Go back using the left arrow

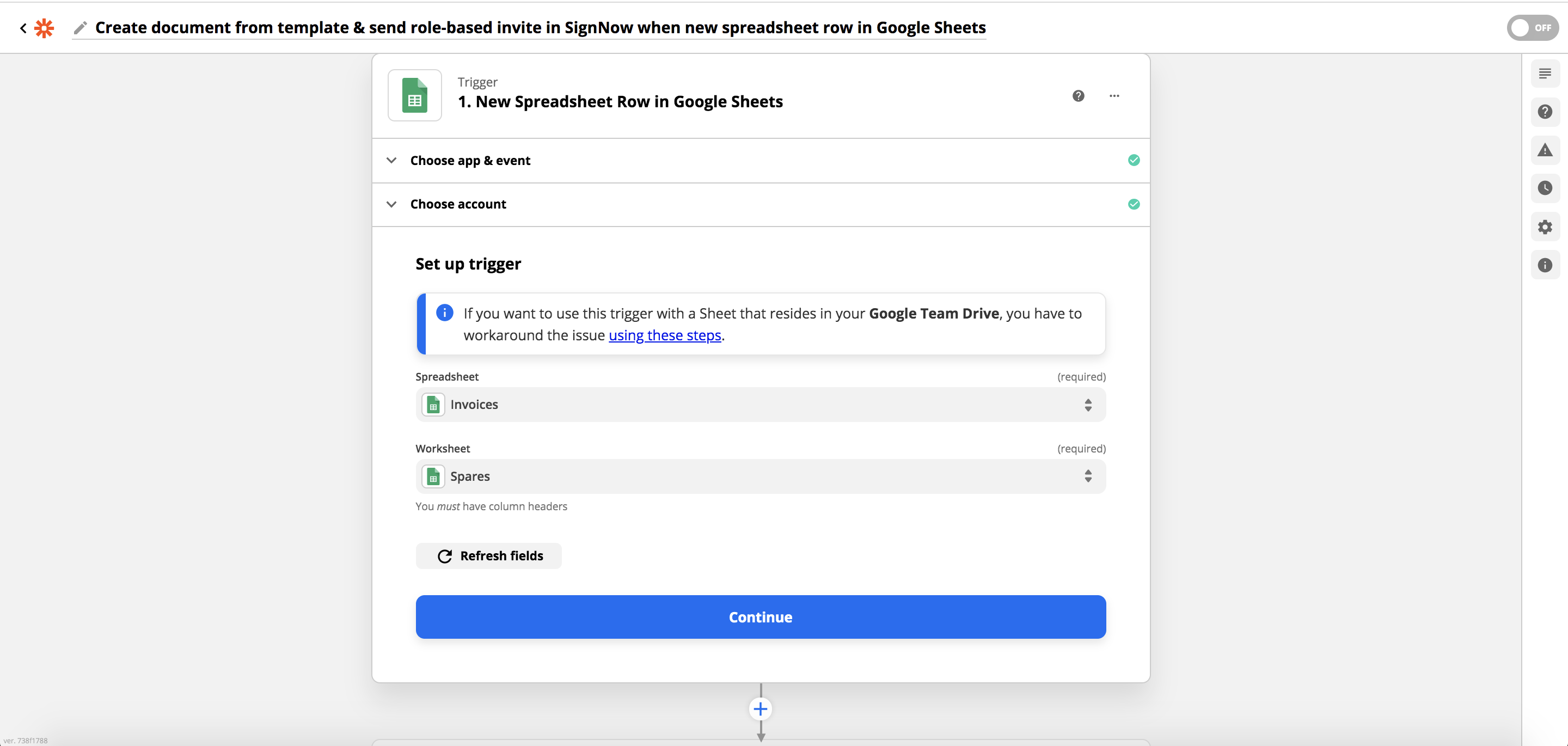pyautogui.click(x=23, y=28)
